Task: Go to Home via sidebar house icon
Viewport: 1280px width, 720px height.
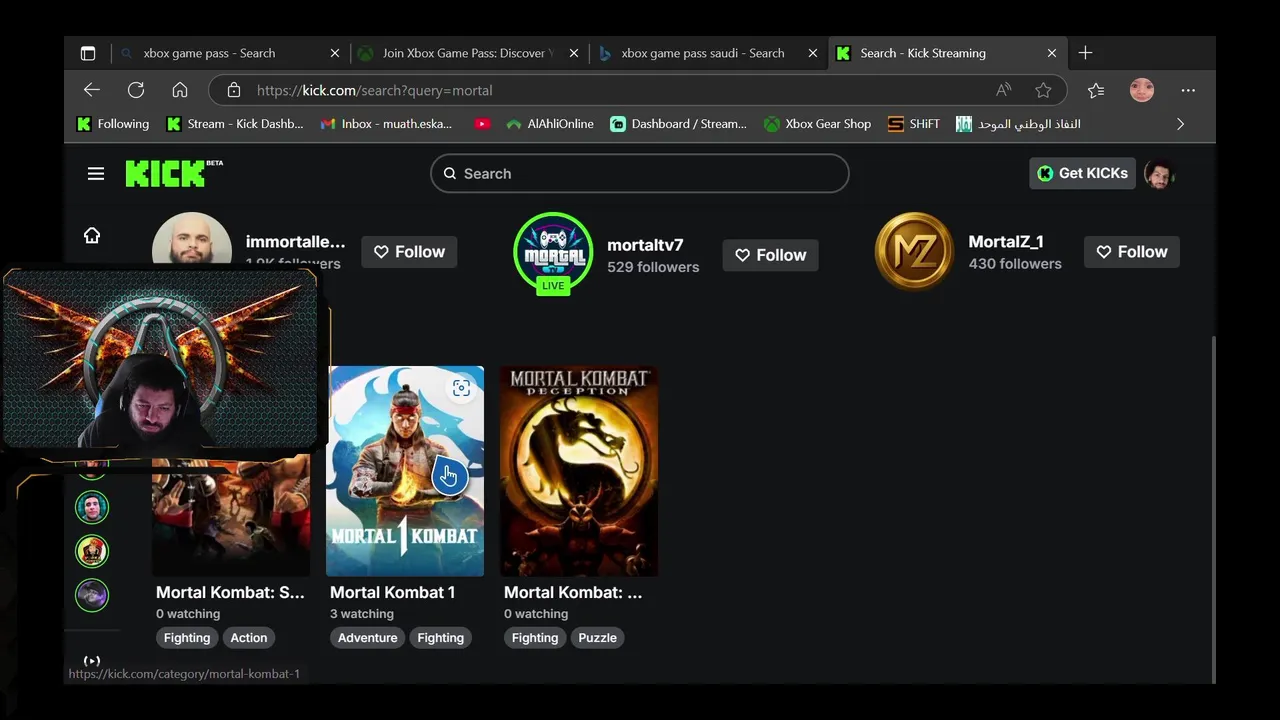Action: [x=92, y=236]
